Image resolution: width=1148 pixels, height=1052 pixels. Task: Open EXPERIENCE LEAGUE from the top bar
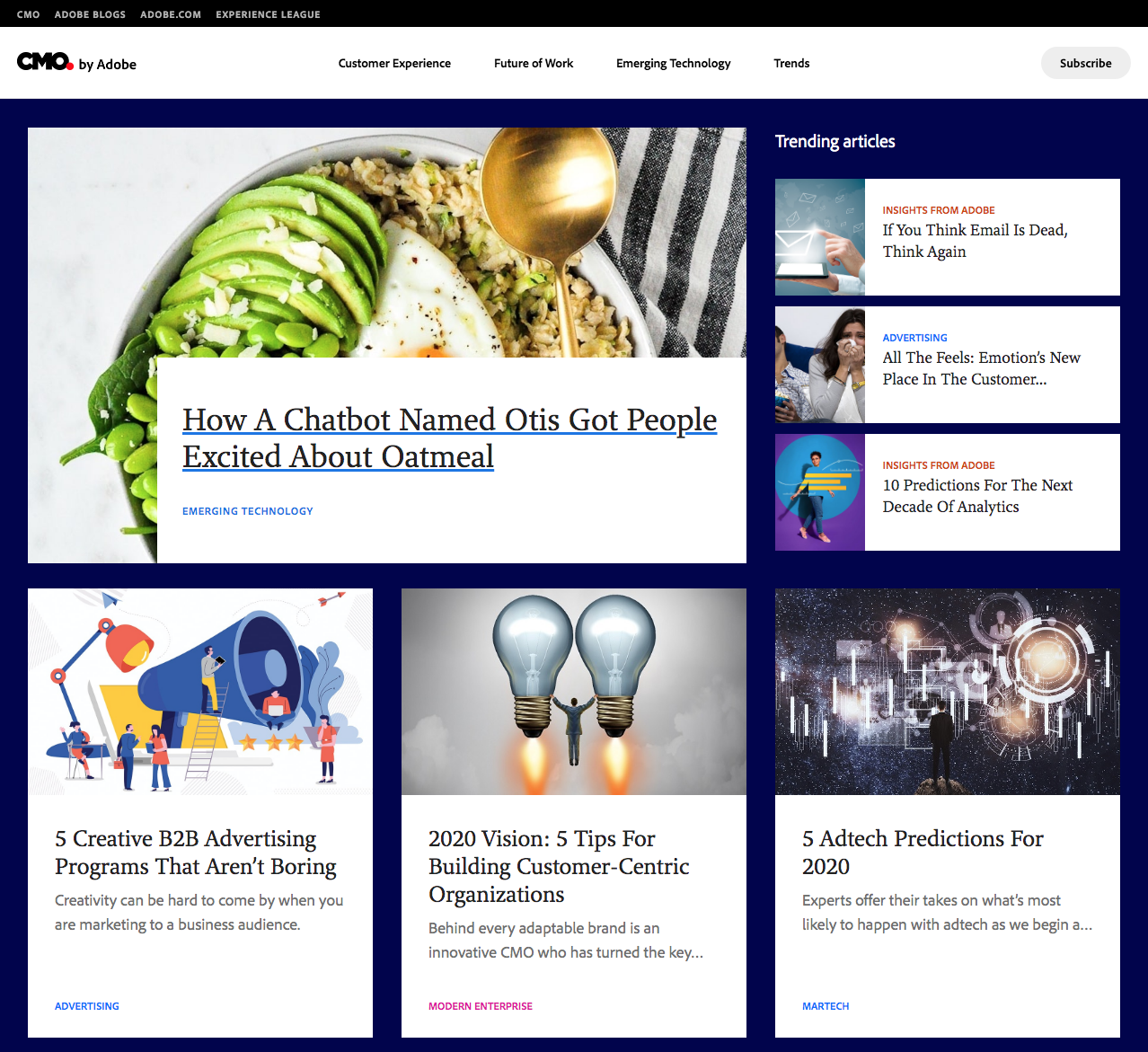coord(267,13)
